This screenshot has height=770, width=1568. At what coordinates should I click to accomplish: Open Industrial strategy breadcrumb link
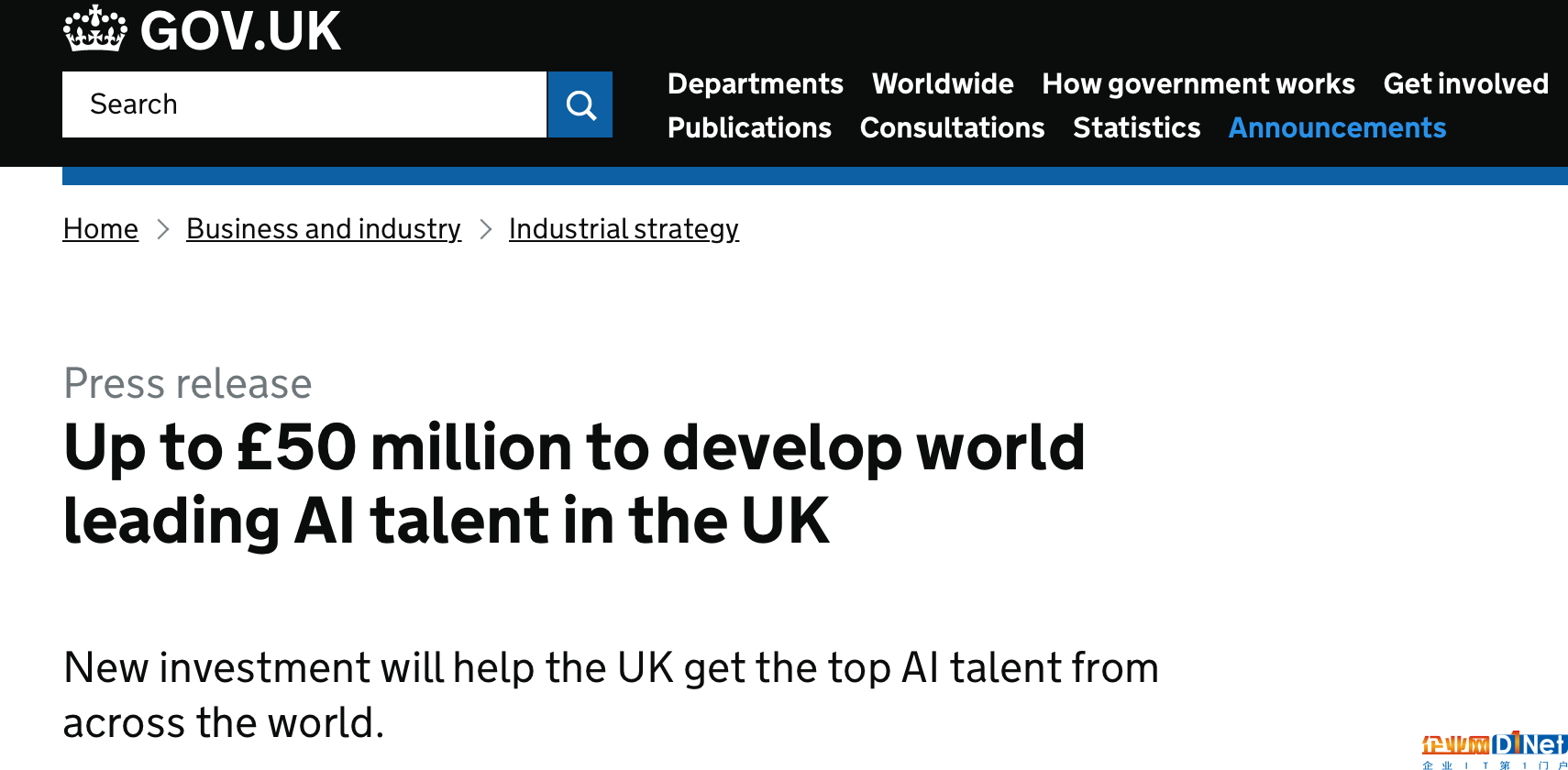pyautogui.click(x=624, y=228)
